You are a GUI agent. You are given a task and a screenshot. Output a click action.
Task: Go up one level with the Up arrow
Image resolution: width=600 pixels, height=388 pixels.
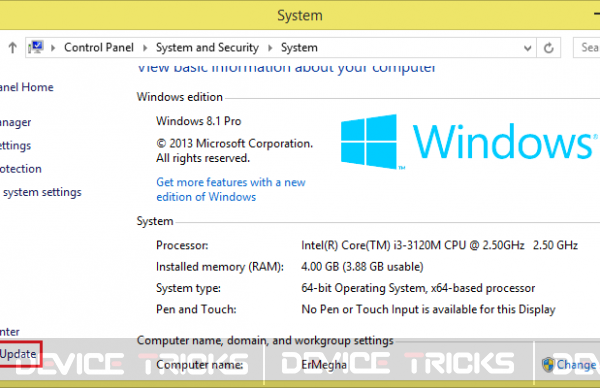coord(13,48)
